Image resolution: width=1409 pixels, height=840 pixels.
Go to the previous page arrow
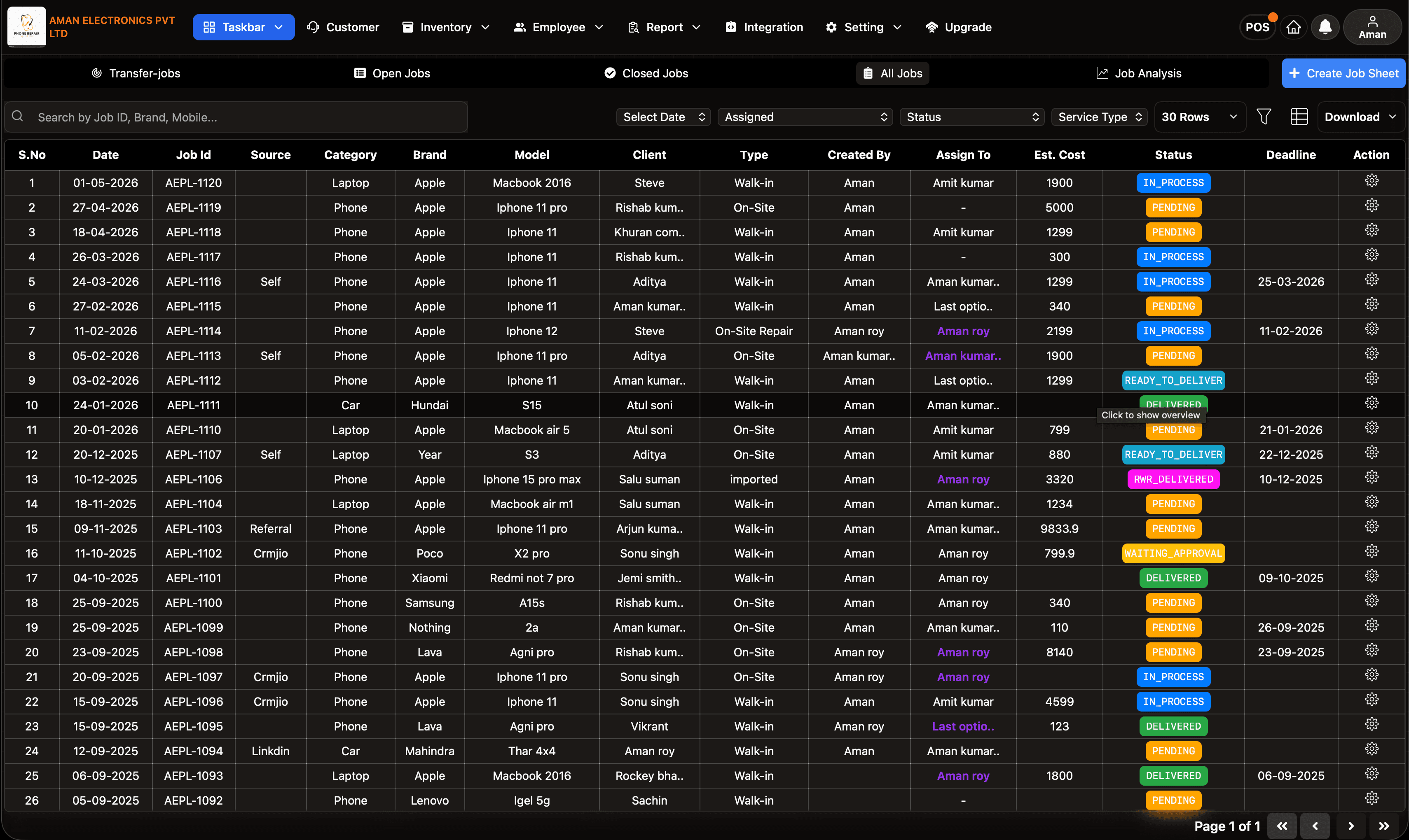click(x=1315, y=826)
